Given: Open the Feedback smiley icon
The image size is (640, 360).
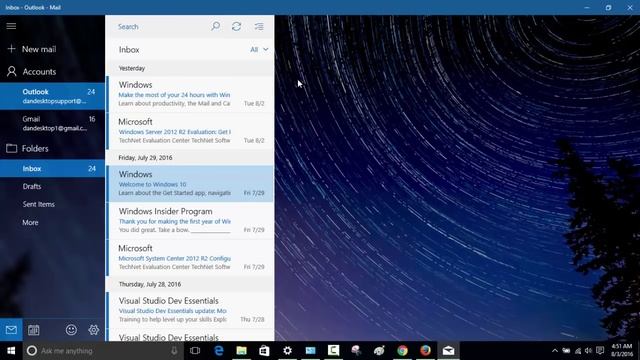Looking at the screenshot, I should [71, 330].
